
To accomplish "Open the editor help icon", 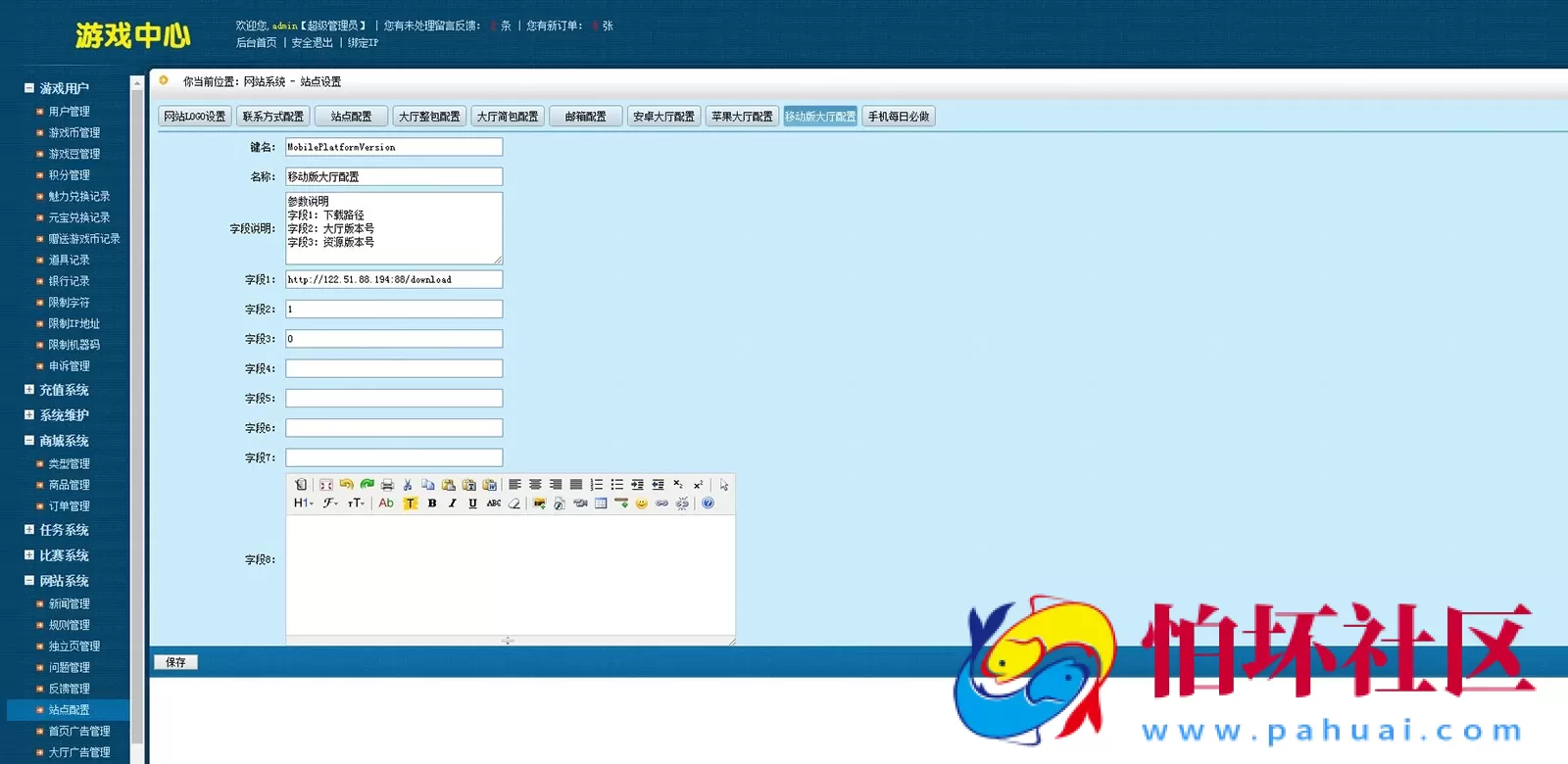I will coord(708,503).
